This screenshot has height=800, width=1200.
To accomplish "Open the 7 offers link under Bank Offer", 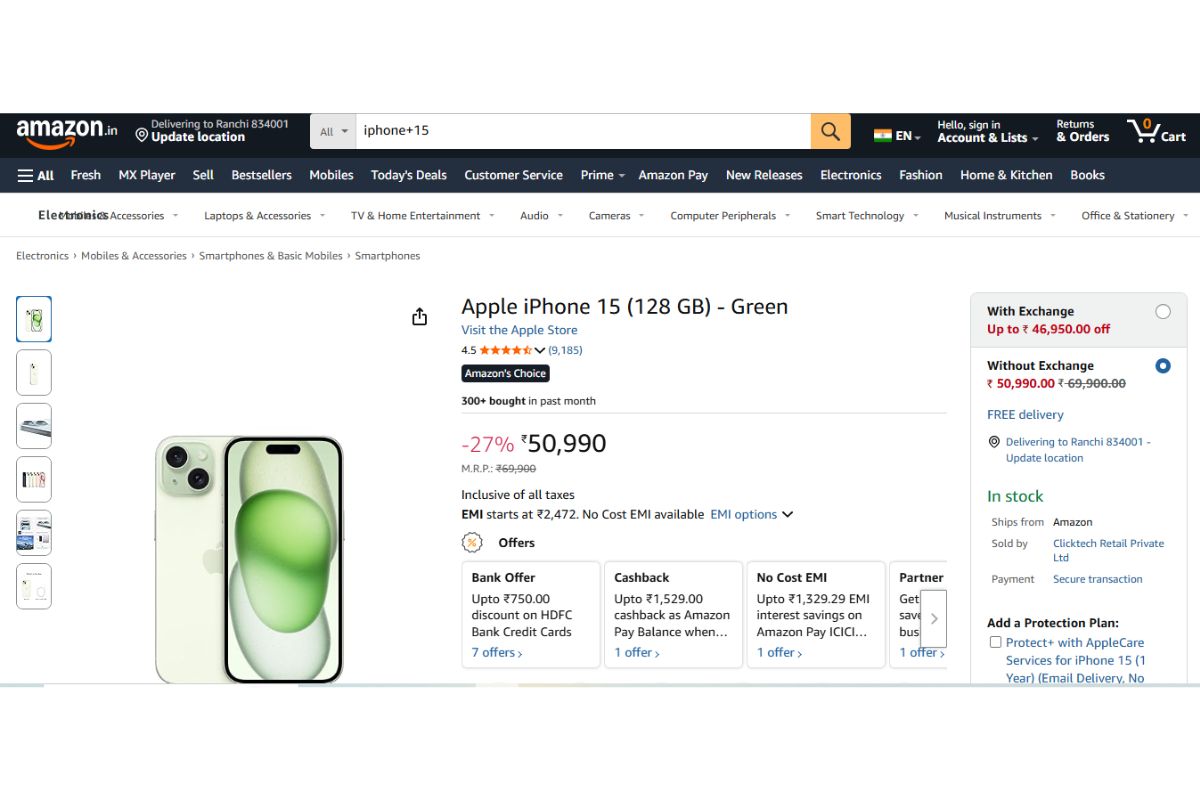I will pos(494,652).
